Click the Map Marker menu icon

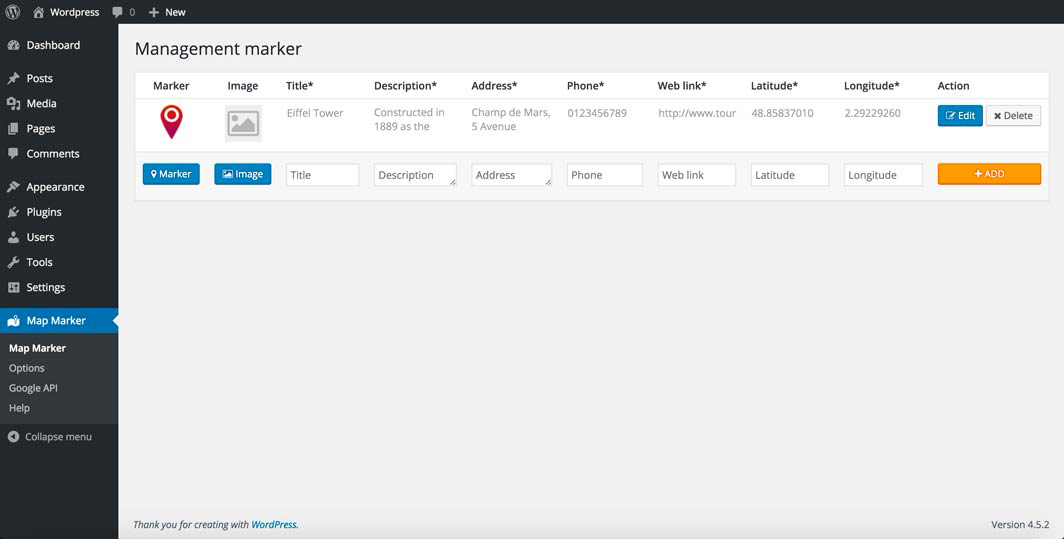coord(14,321)
